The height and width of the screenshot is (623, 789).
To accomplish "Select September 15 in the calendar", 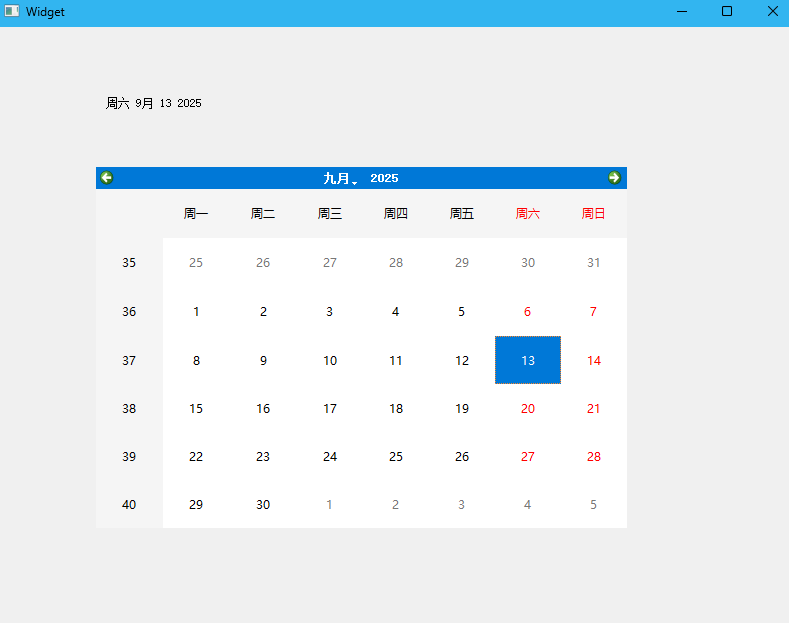I will click(196, 409).
